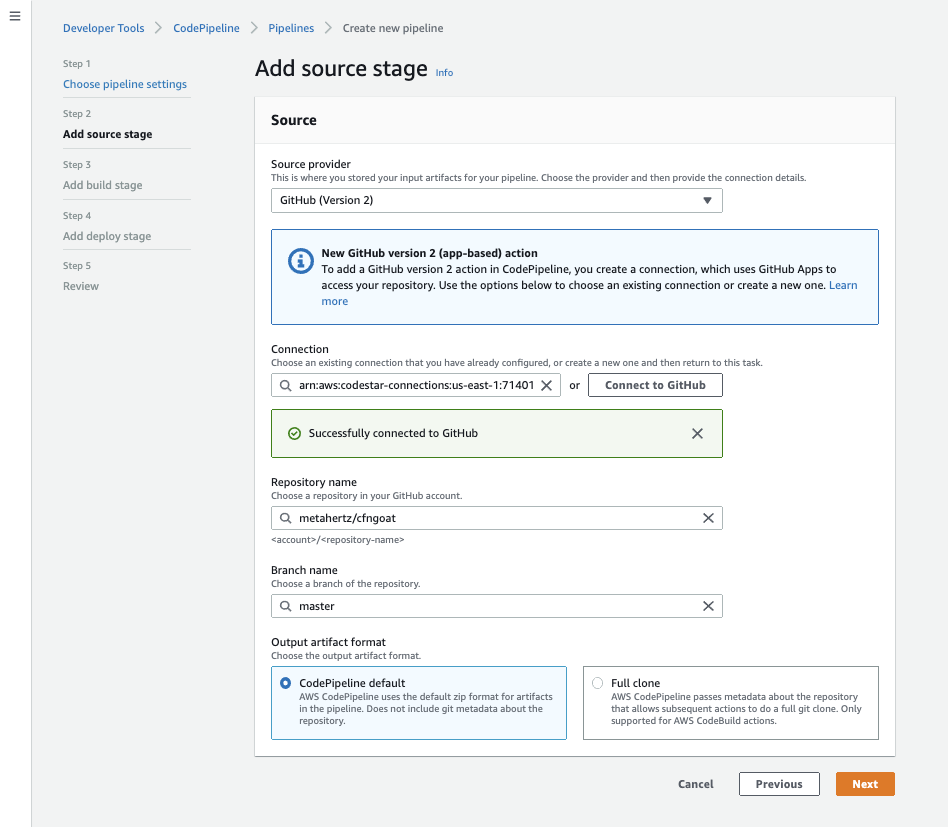Open the hamburger navigation menu
The height and width of the screenshot is (827, 948).
[15, 16]
